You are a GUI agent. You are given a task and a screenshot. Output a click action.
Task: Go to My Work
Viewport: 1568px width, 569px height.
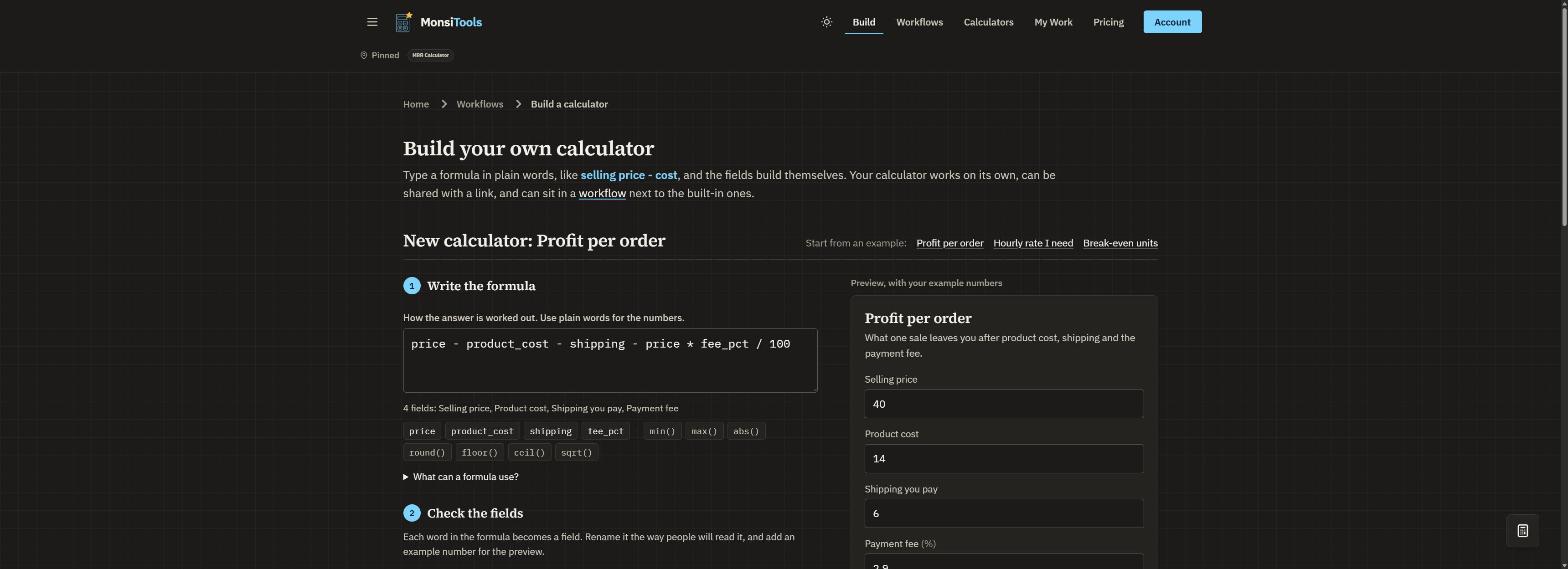[1053, 22]
